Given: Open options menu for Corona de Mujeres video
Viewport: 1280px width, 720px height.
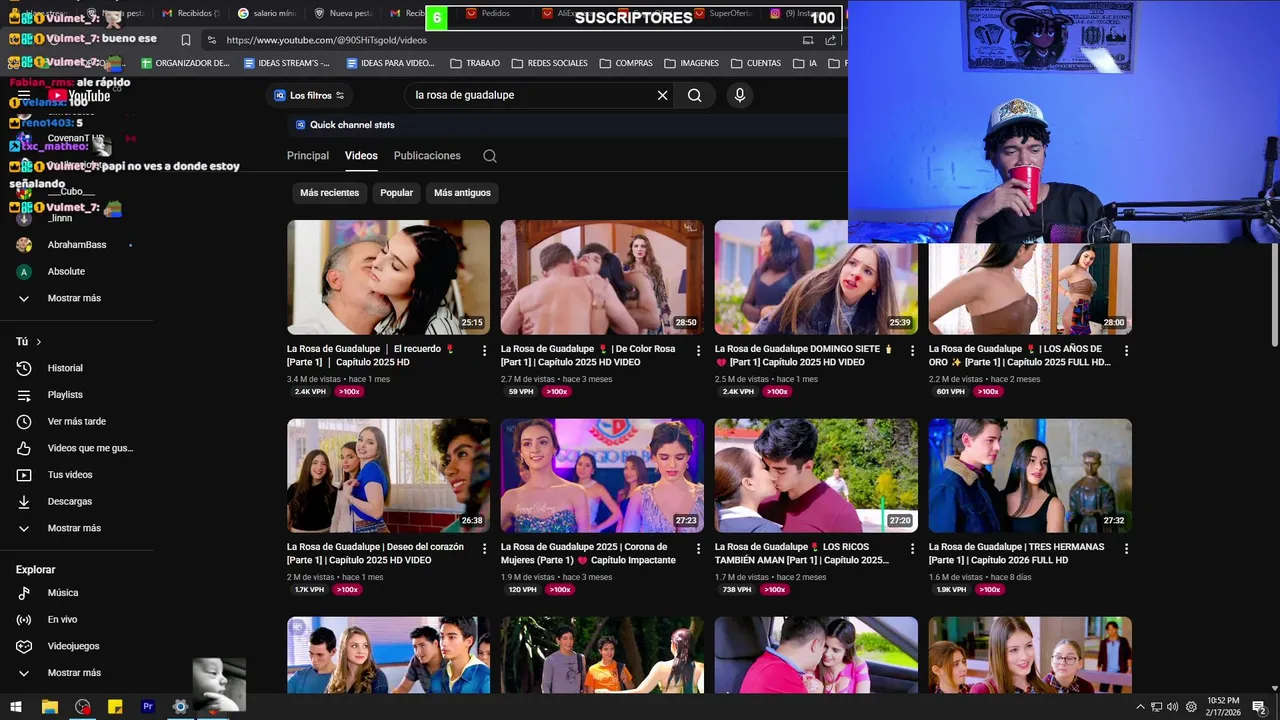Looking at the screenshot, I should (x=698, y=549).
